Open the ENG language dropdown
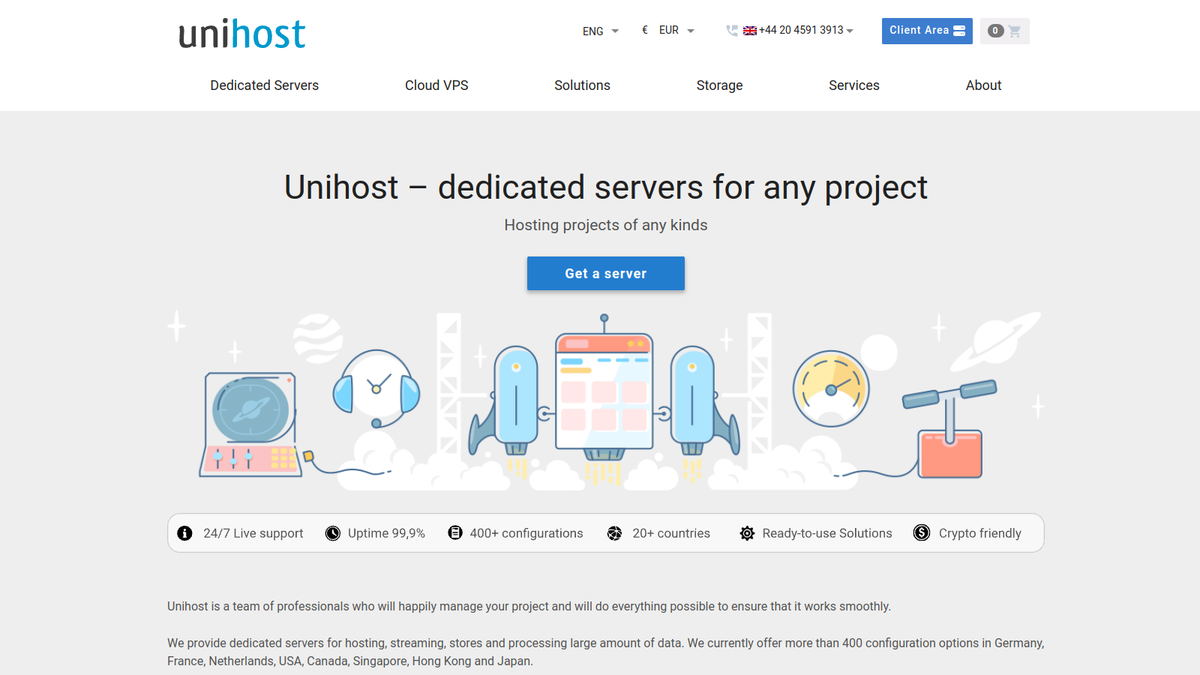Image resolution: width=1200 pixels, height=675 pixels. [x=600, y=31]
